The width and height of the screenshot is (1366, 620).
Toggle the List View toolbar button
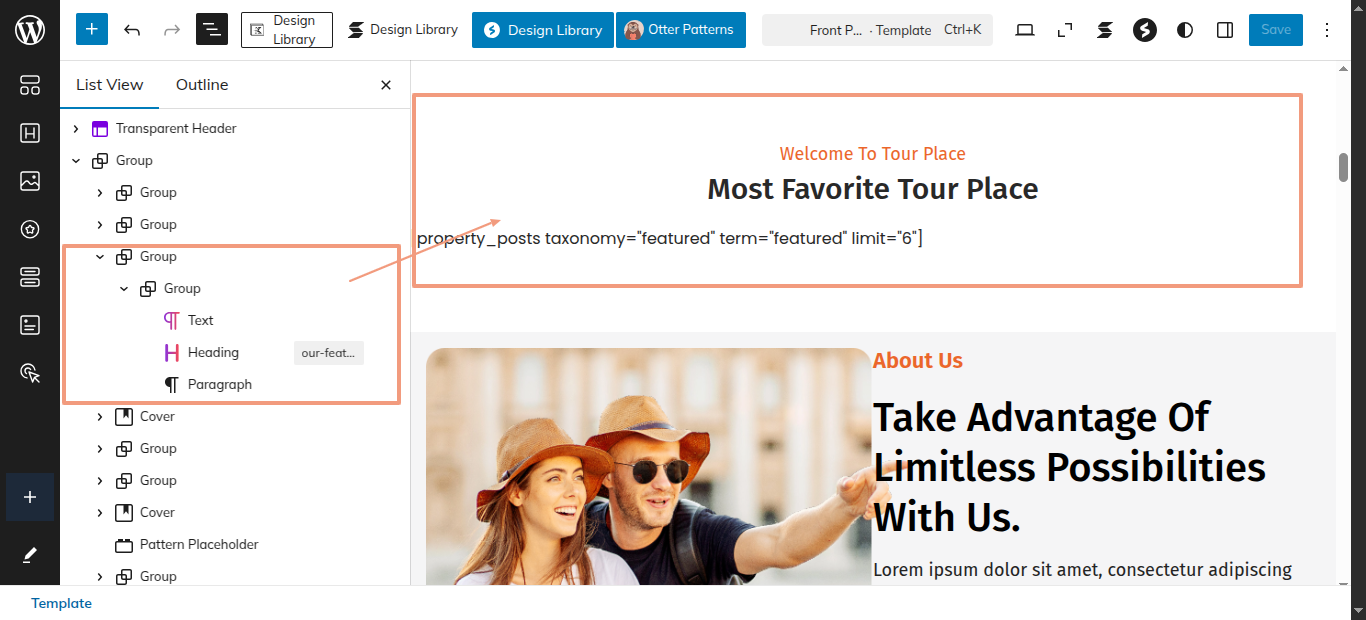[x=212, y=30]
